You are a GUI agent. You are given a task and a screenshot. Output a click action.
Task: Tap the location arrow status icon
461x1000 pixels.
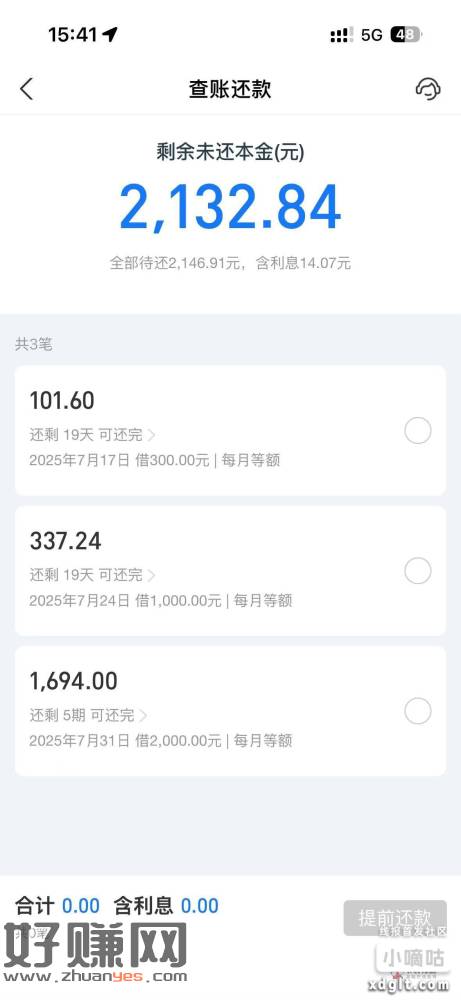110,34
